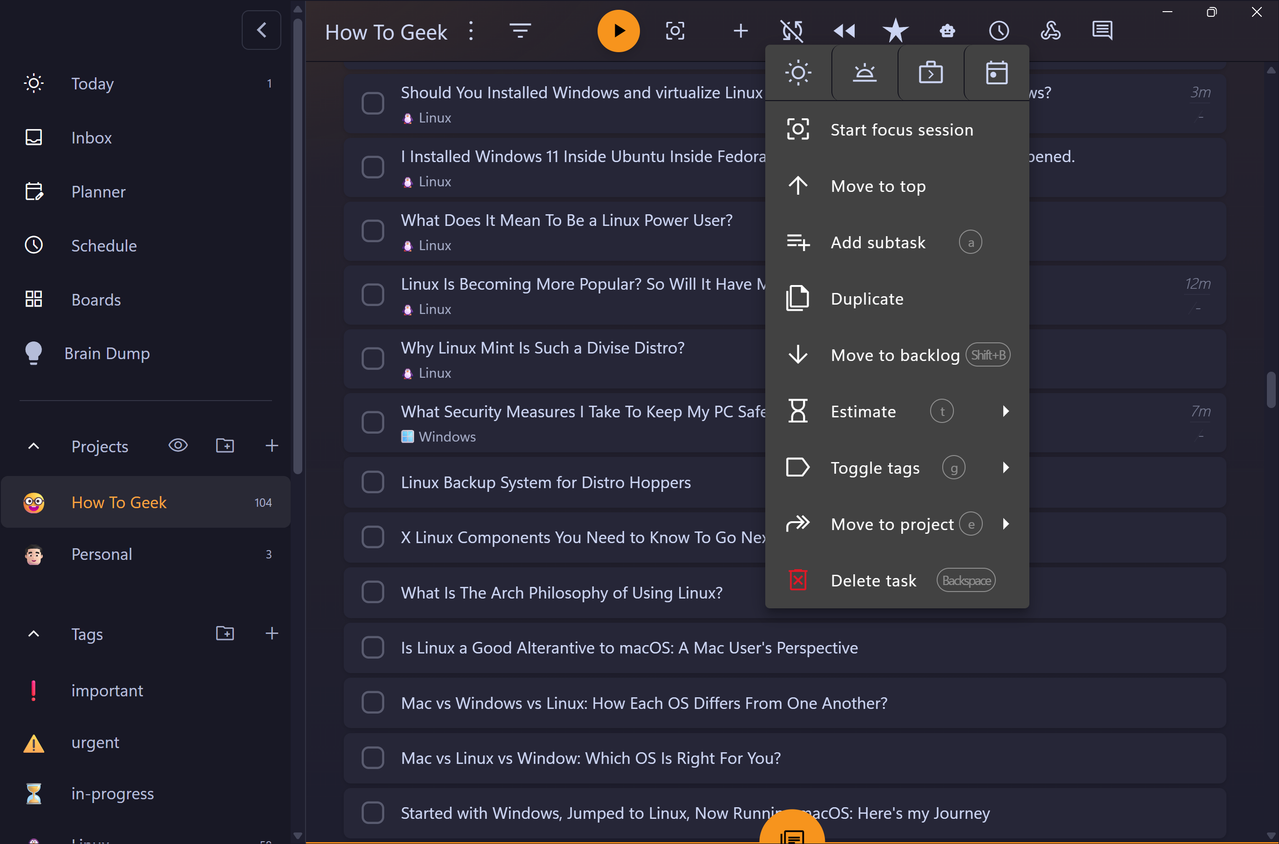Check off 'What Does It Mean To Be' task

point(373,231)
